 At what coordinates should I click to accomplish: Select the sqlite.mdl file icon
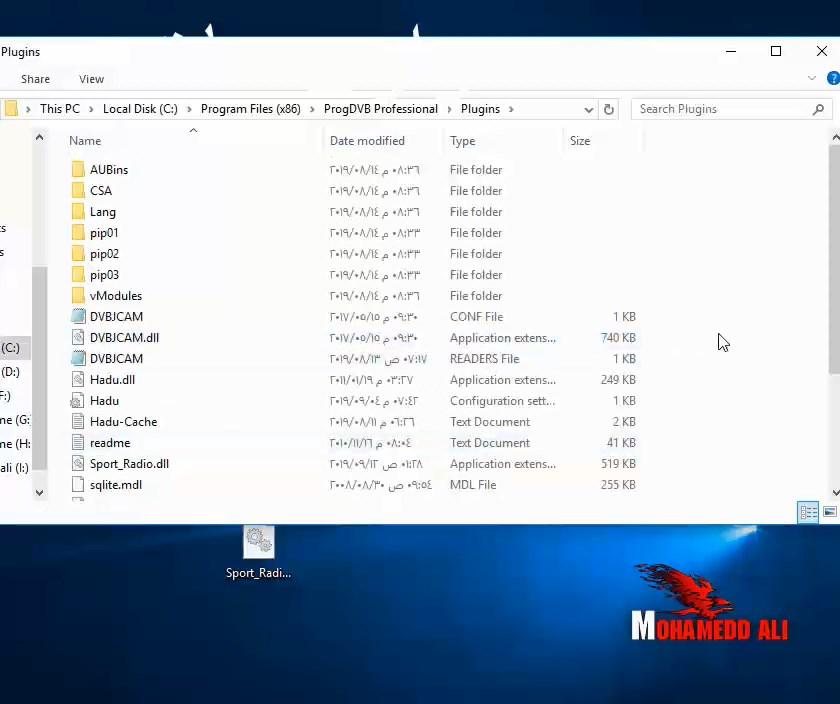tap(79, 485)
